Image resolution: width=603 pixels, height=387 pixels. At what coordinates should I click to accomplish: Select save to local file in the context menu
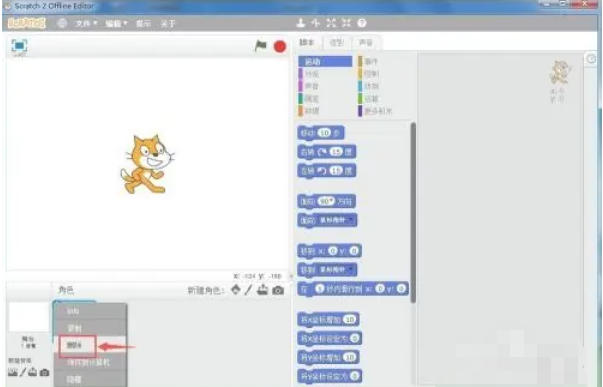90,363
